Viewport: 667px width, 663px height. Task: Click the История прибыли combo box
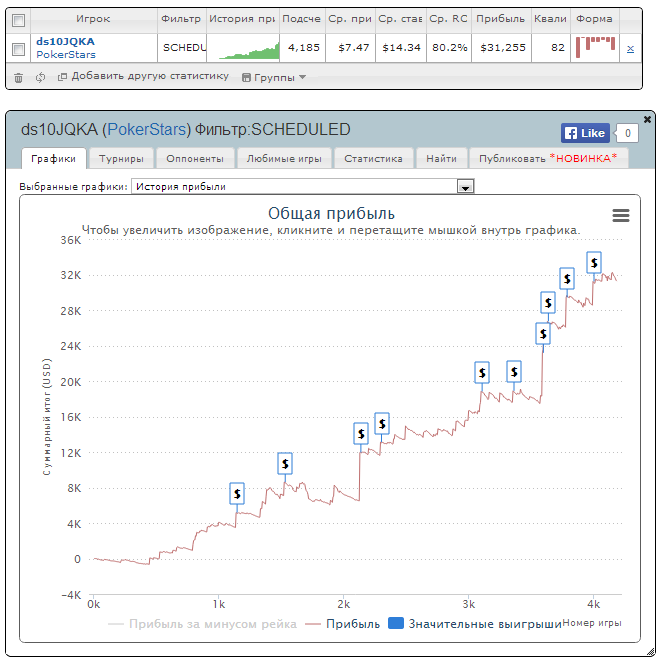pos(302,186)
